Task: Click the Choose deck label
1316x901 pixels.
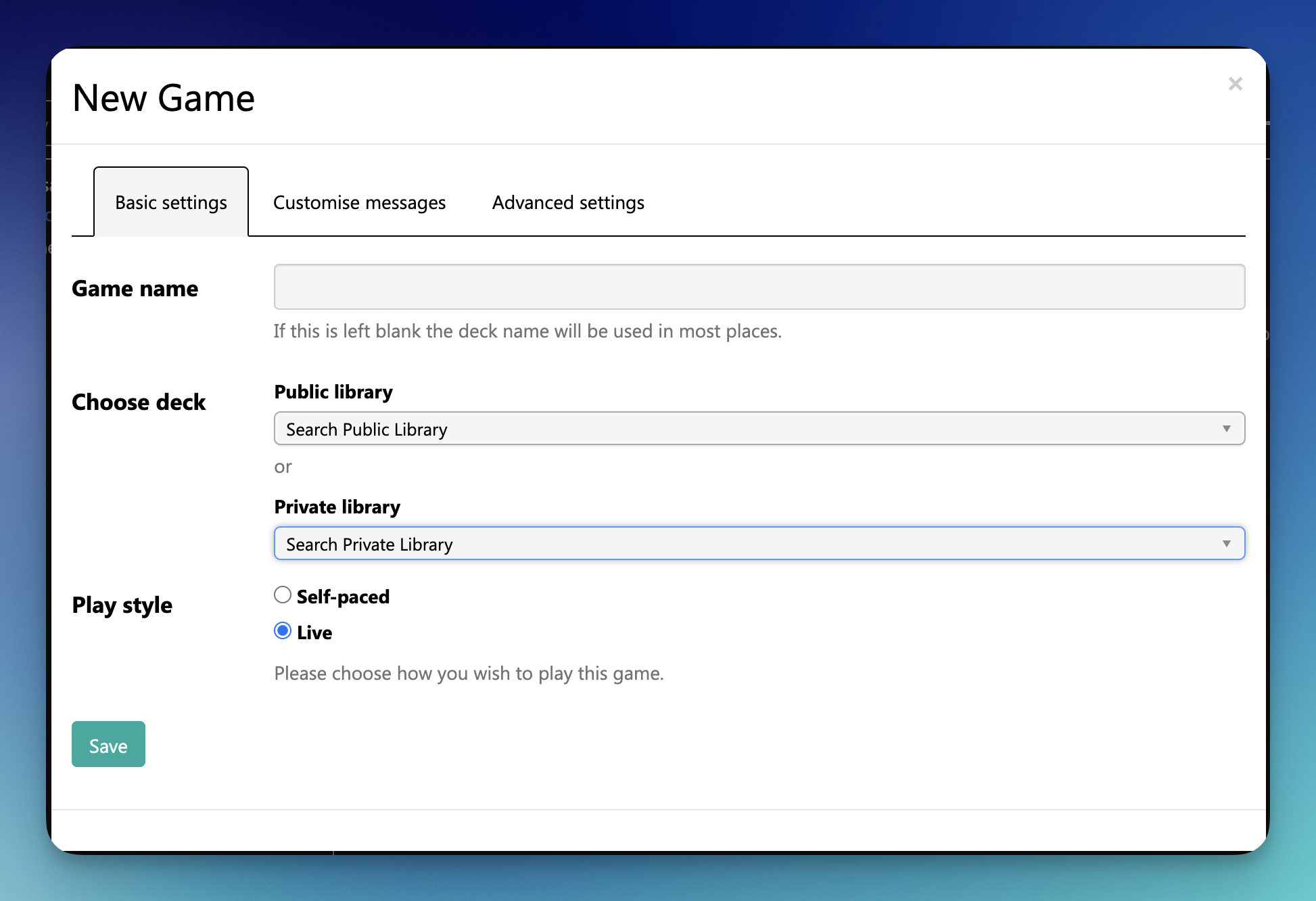Action: (x=139, y=402)
